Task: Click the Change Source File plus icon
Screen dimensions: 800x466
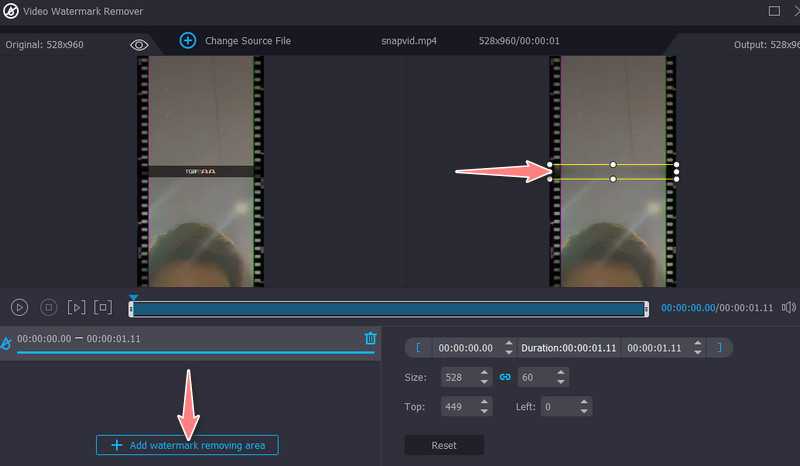Action: tap(187, 41)
